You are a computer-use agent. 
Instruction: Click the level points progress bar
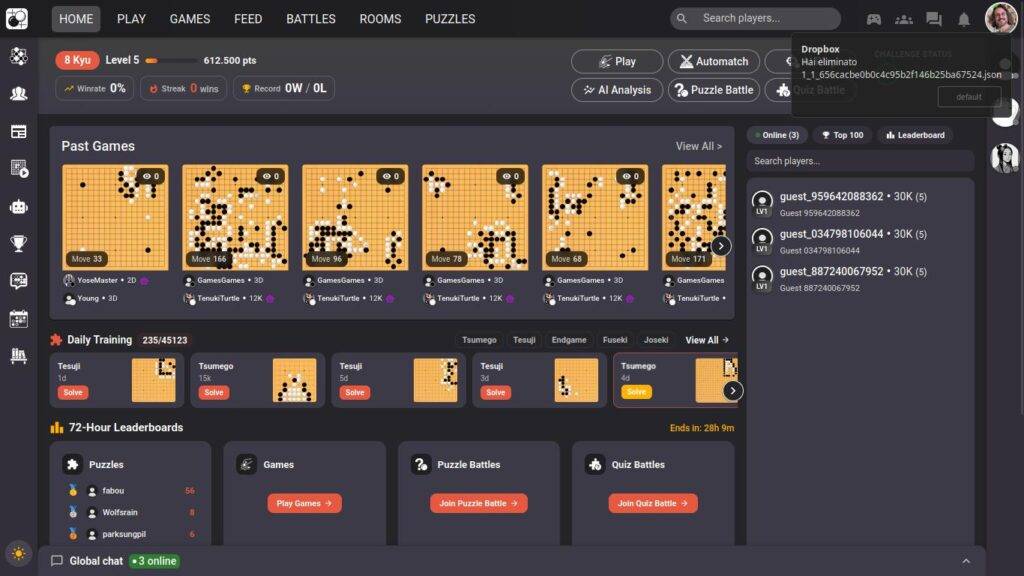pyautogui.click(x=170, y=60)
